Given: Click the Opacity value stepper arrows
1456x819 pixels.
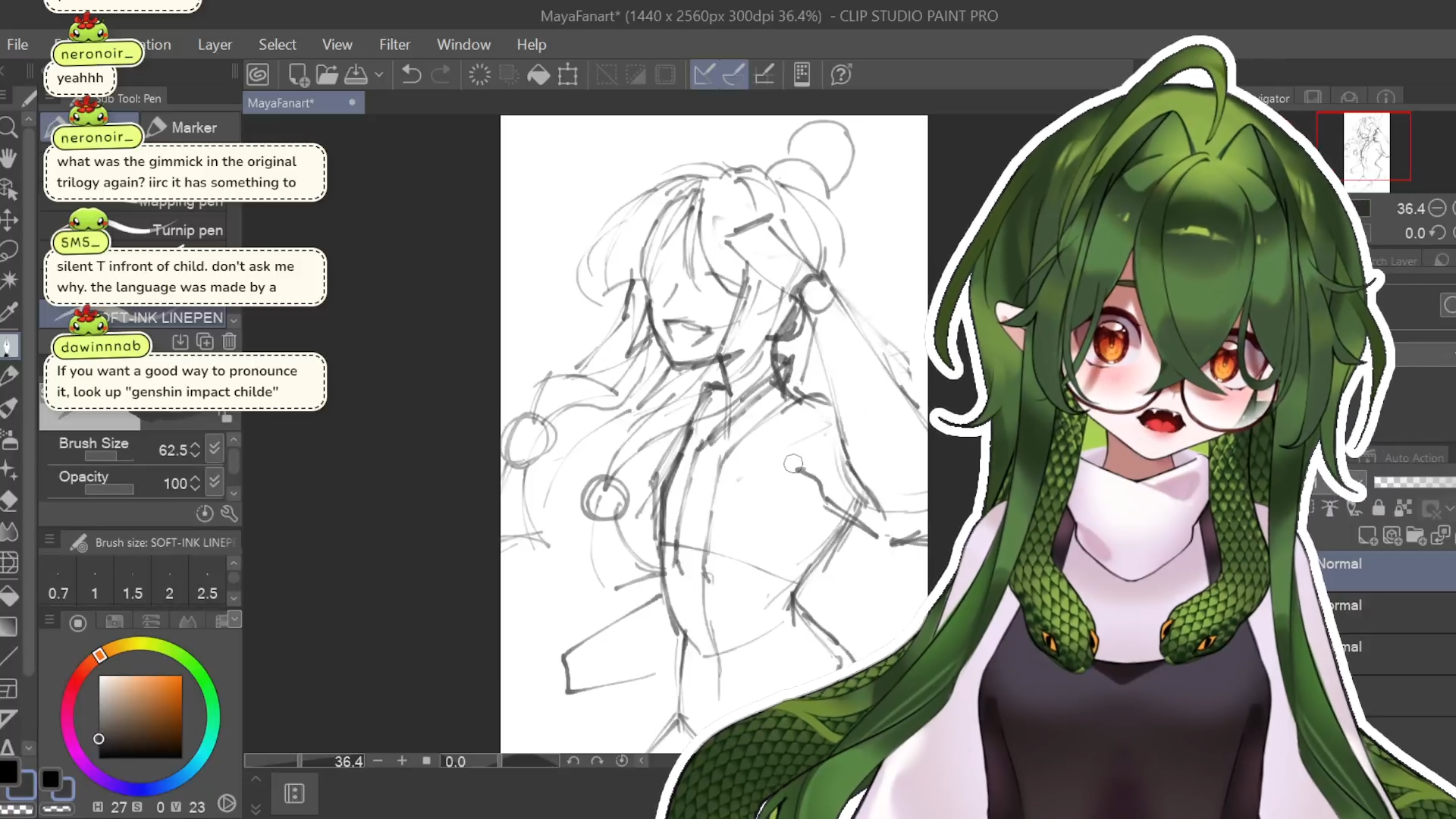Looking at the screenshot, I should (196, 483).
